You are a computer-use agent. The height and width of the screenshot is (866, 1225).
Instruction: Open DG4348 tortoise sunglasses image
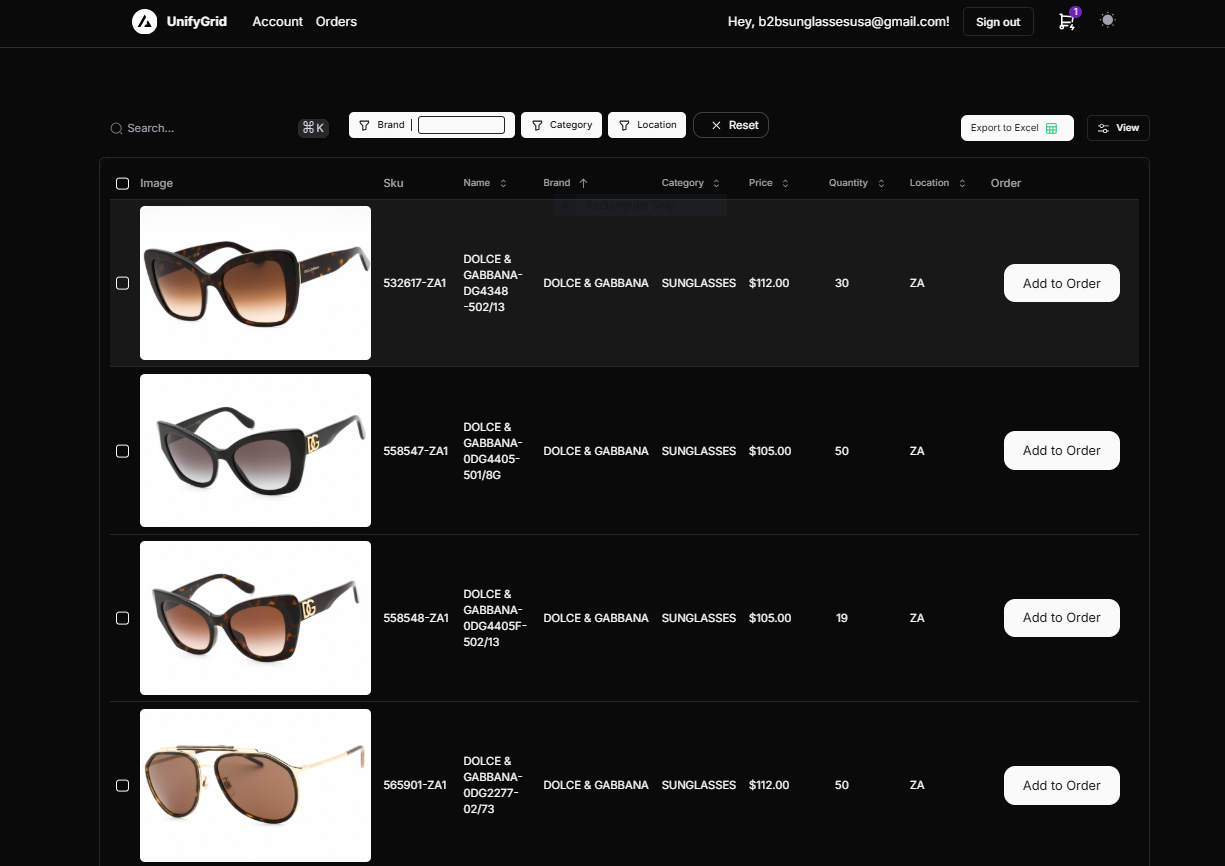[x=255, y=283]
